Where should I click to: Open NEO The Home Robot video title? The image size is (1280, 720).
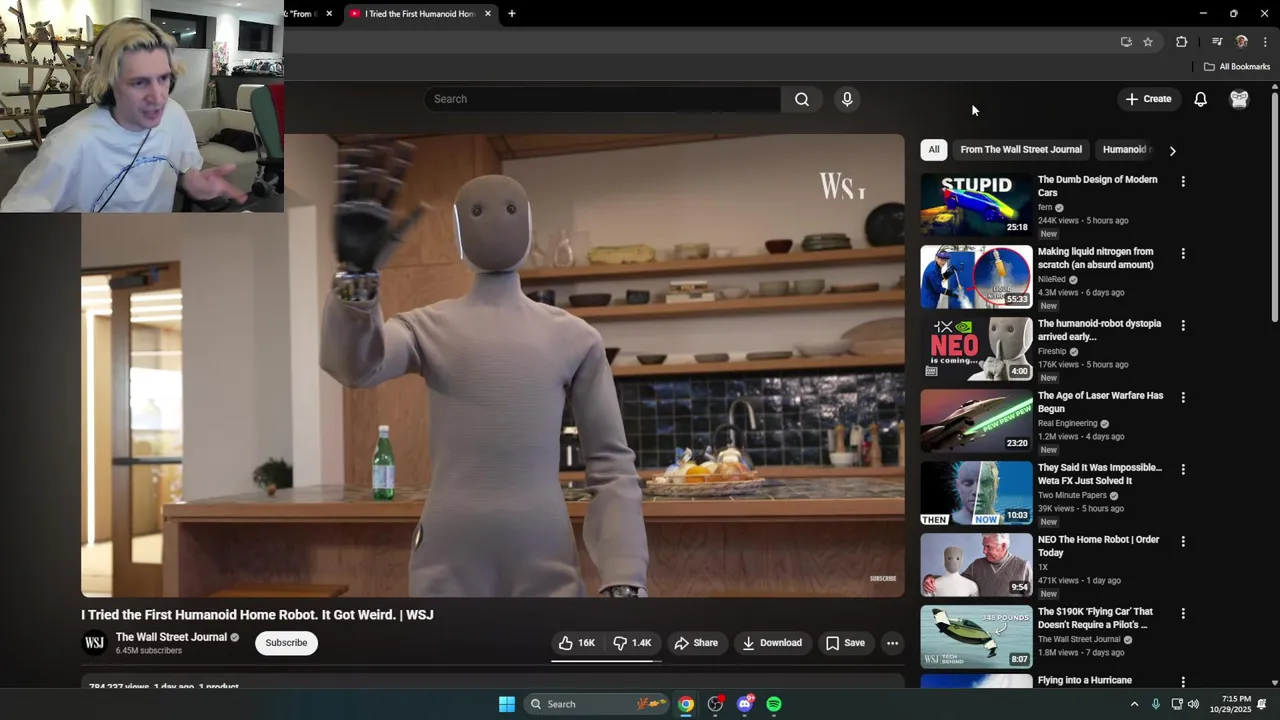tap(1099, 546)
